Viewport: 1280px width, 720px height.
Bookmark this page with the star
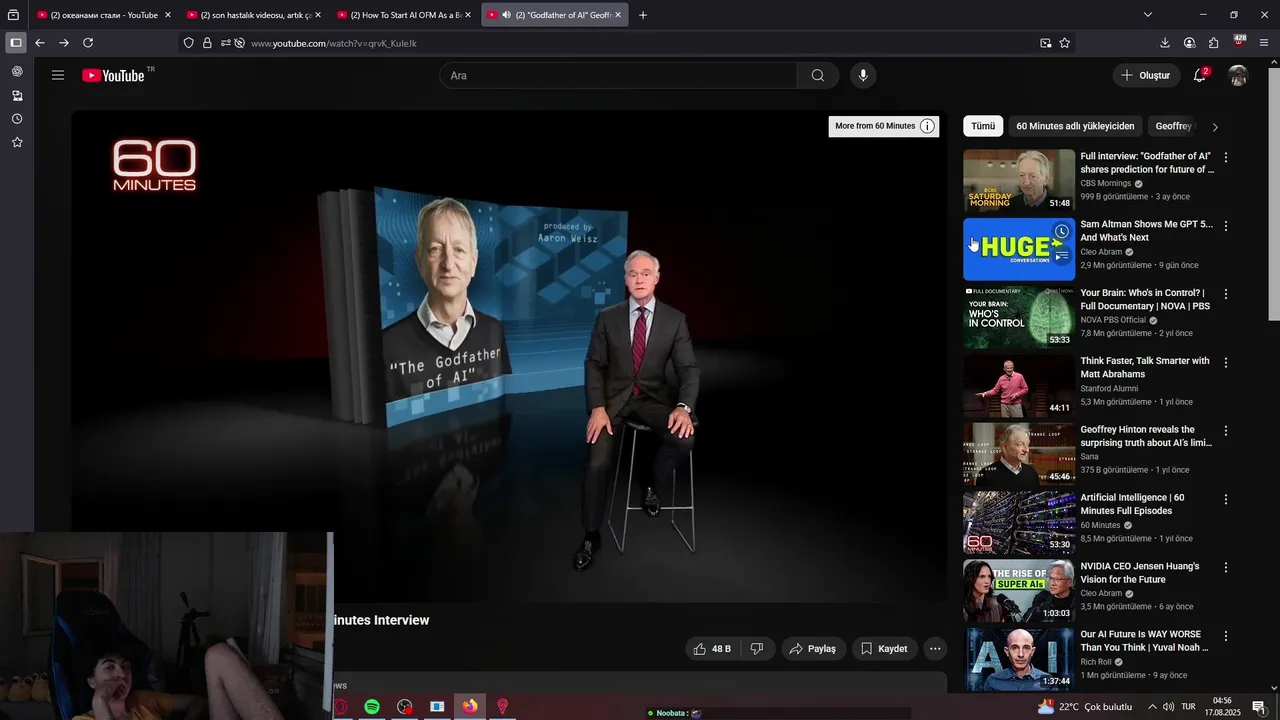click(1065, 43)
